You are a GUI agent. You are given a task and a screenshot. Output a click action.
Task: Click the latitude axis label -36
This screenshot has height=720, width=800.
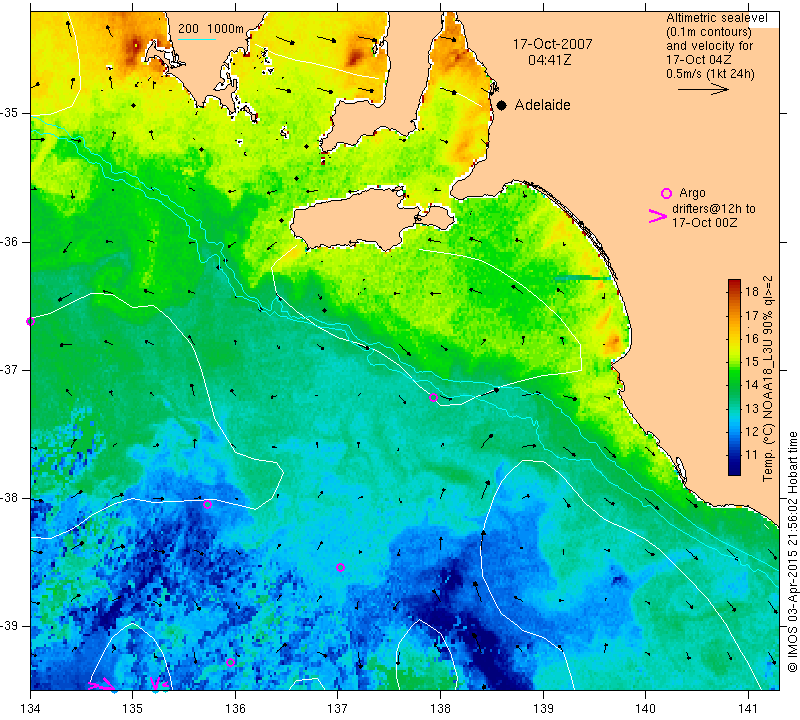point(10,241)
